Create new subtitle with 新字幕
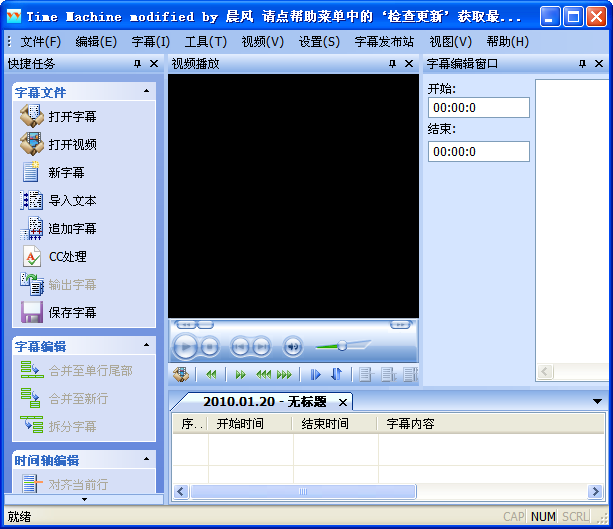613x529 pixels. click(53, 172)
